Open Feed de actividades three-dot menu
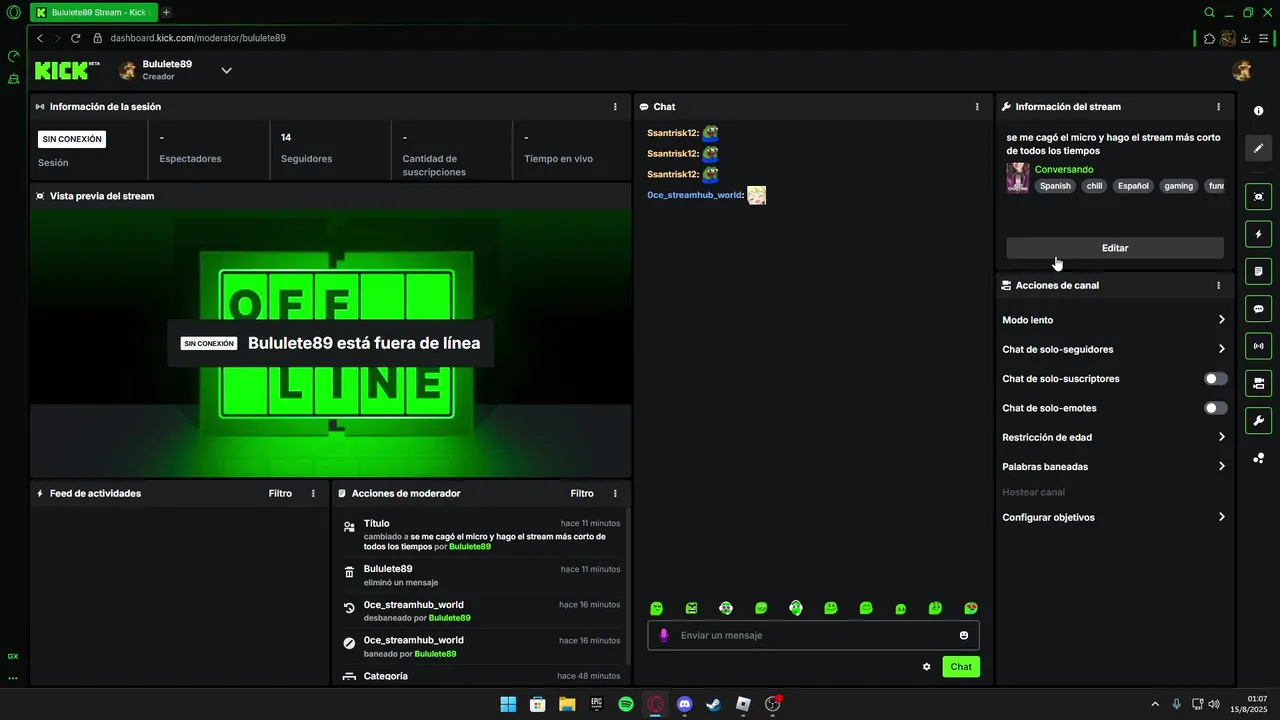Image resolution: width=1280 pixels, height=720 pixels. tap(313, 493)
